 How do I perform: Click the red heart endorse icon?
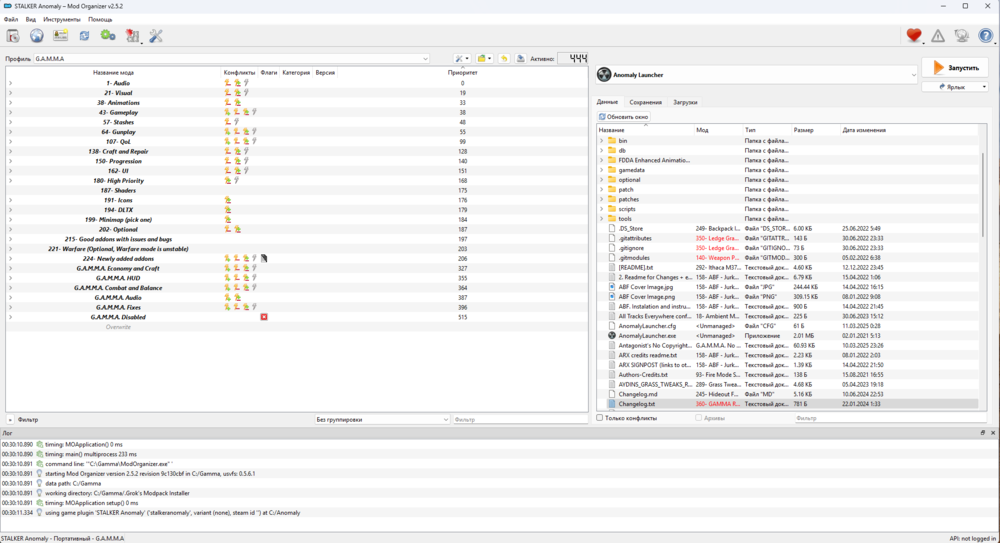coord(914,36)
